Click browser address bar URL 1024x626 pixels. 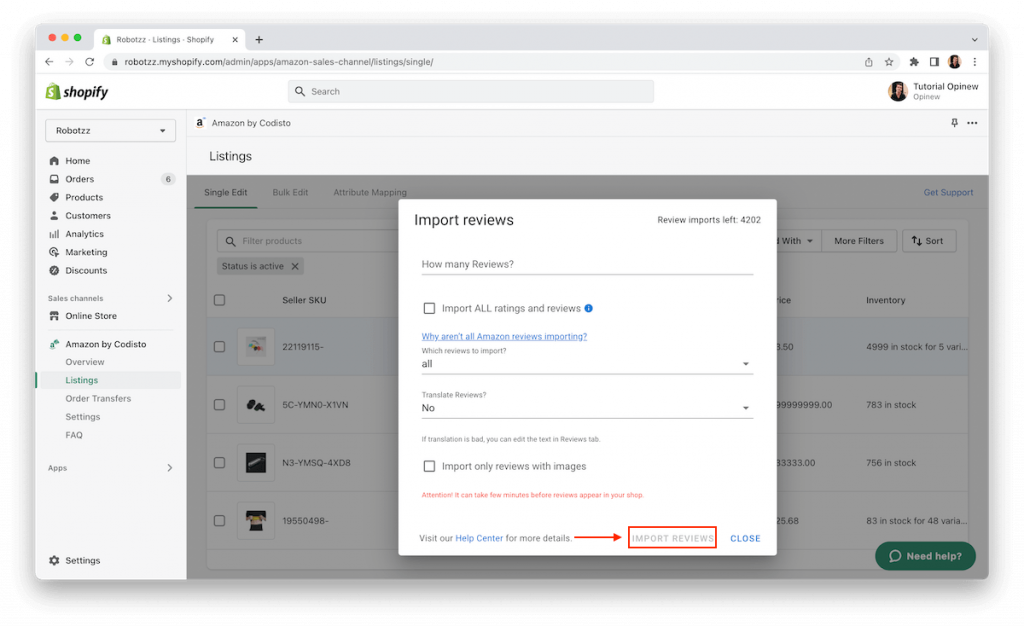point(279,62)
